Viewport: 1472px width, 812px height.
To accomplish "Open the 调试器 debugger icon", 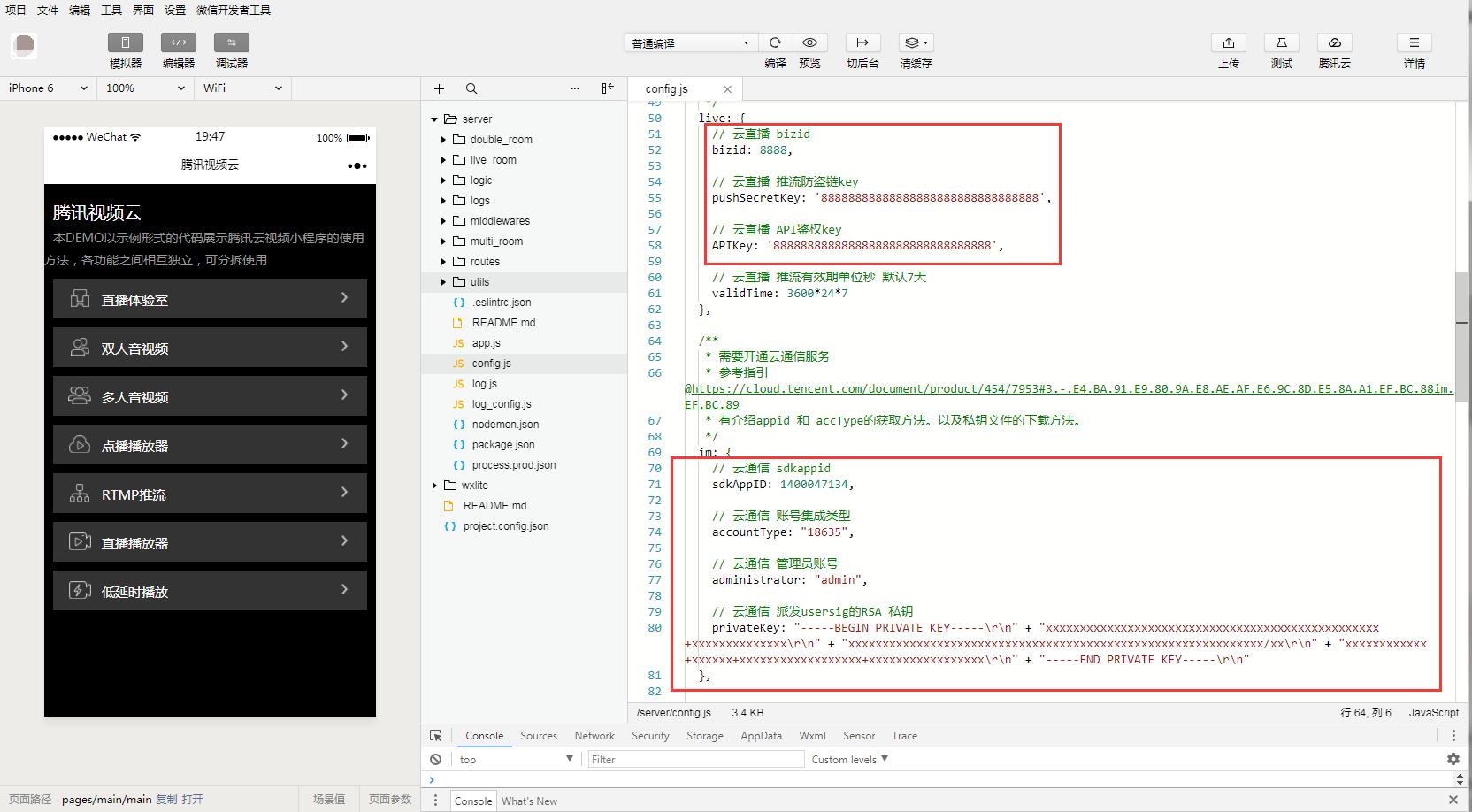I will tap(230, 42).
